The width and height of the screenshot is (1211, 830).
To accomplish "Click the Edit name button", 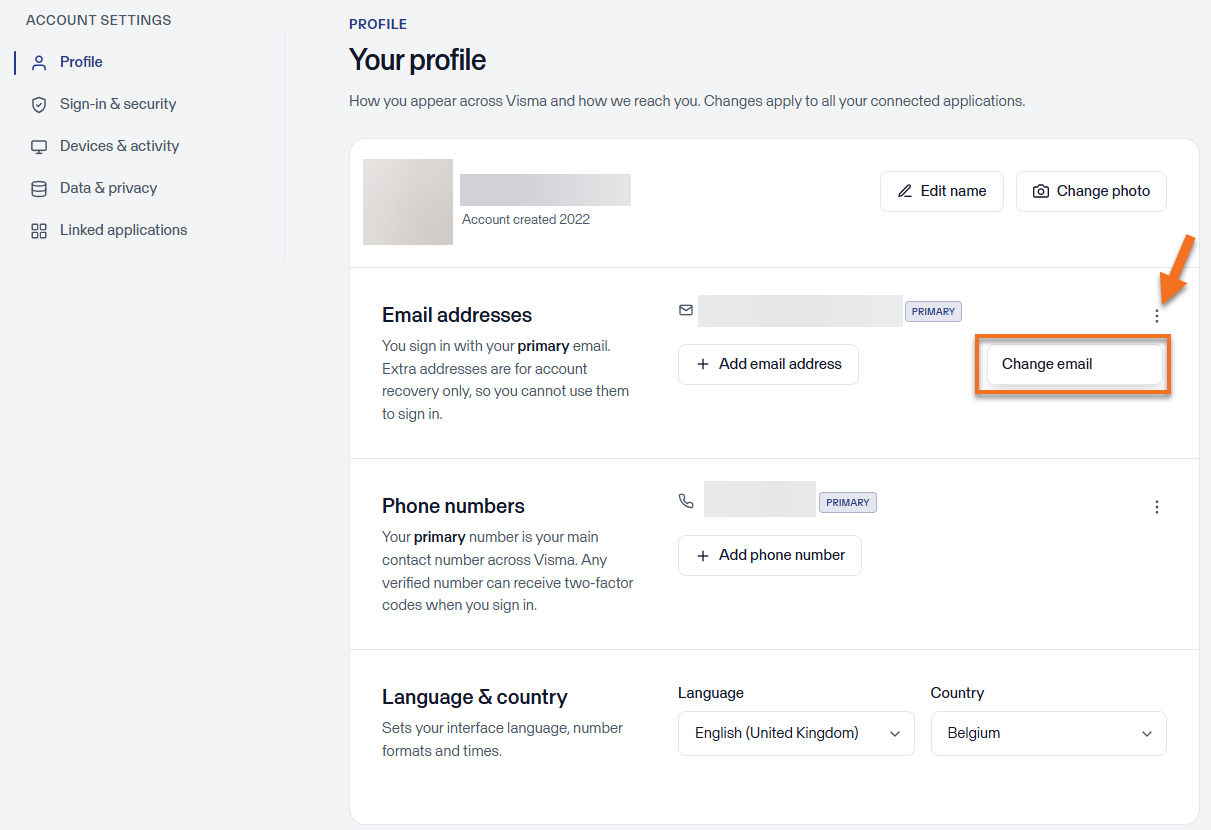I will [x=942, y=191].
